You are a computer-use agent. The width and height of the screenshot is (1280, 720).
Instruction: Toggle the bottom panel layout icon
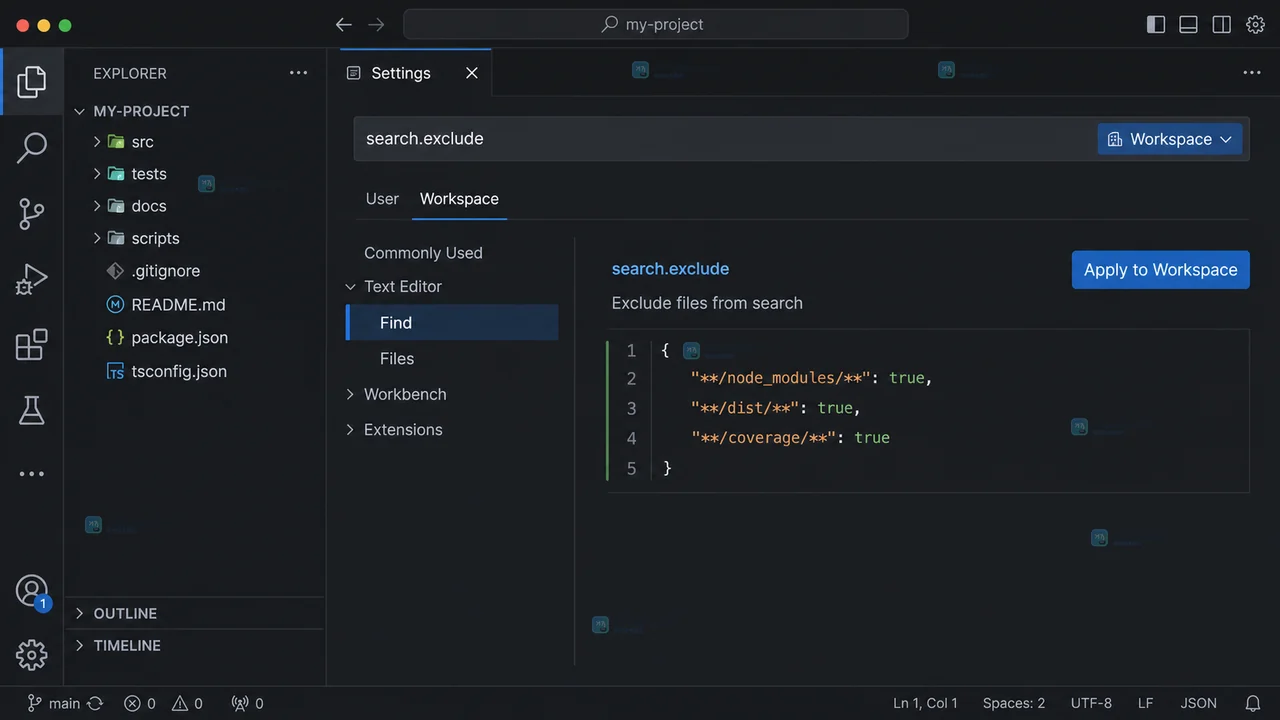(1189, 24)
